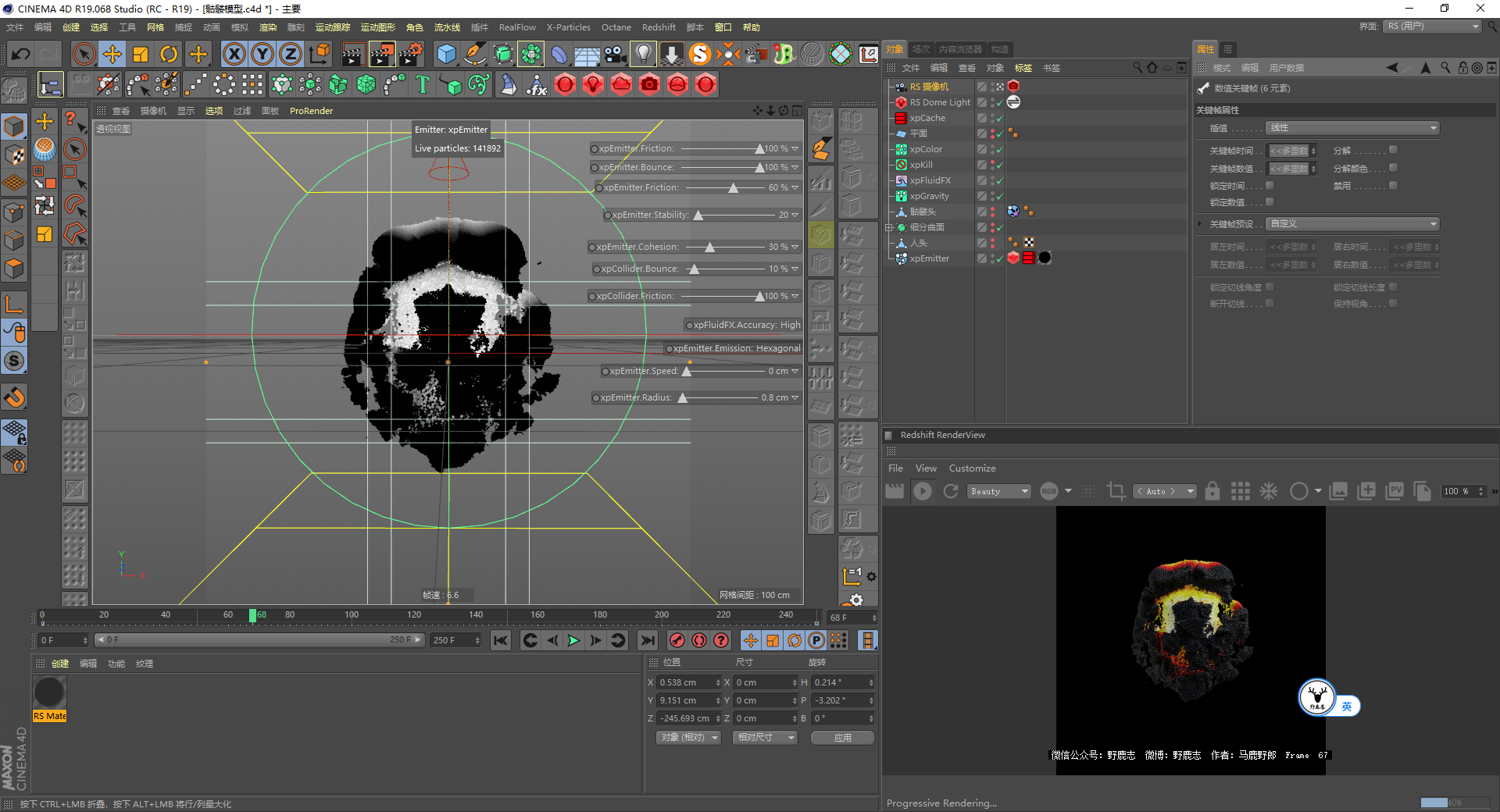The image size is (1500, 812).
Task: Click the Redshift red camera icon
Action: tap(649, 84)
